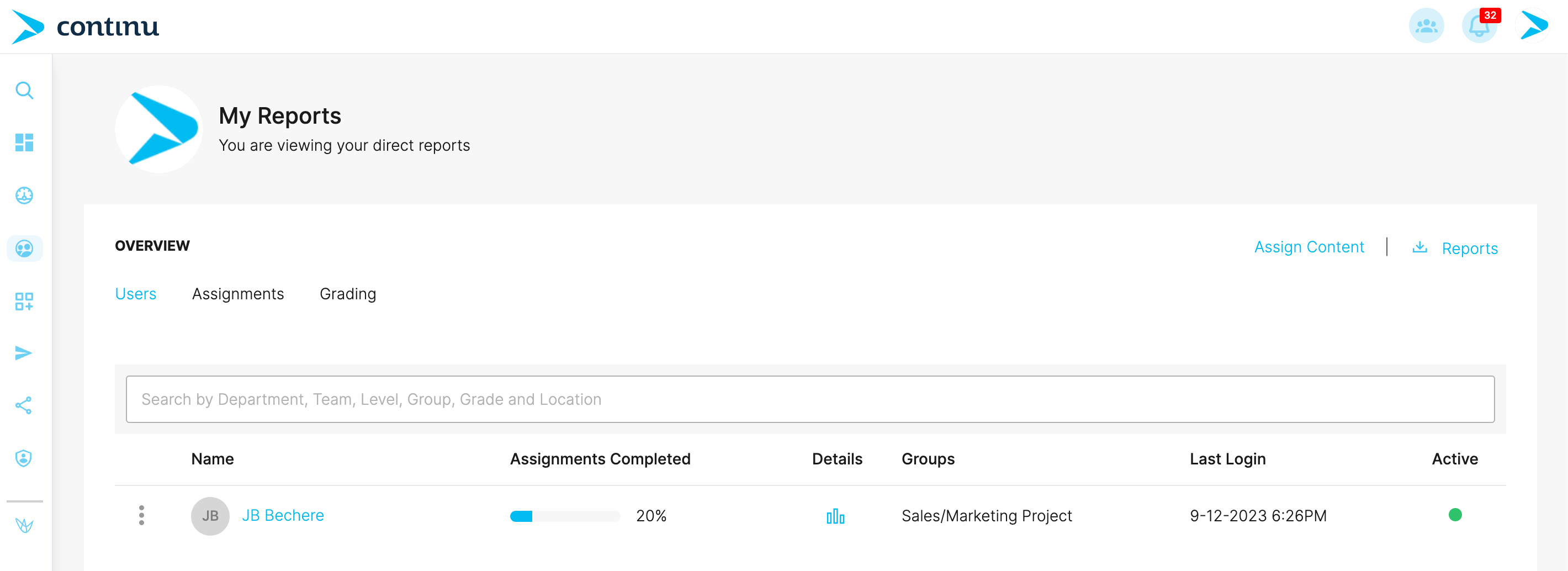Viewport: 1568px width, 571px height.
Task: Open bar chart details for JB Bechere
Action: coord(835,516)
